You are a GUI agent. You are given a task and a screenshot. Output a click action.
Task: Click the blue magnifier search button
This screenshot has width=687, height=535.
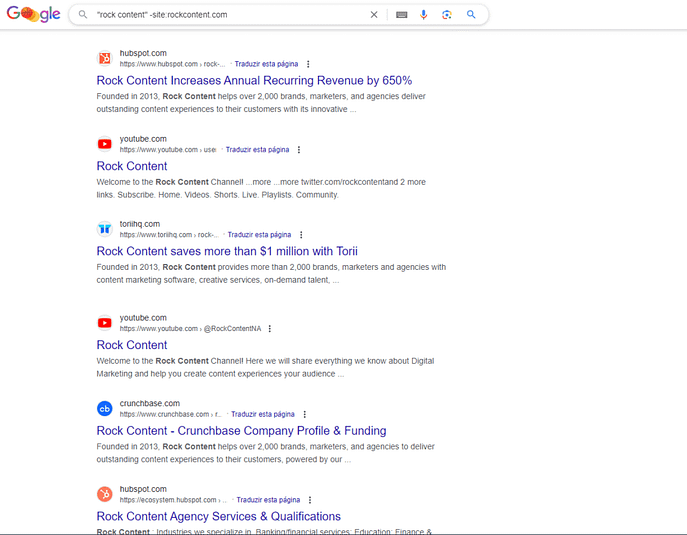coord(471,15)
